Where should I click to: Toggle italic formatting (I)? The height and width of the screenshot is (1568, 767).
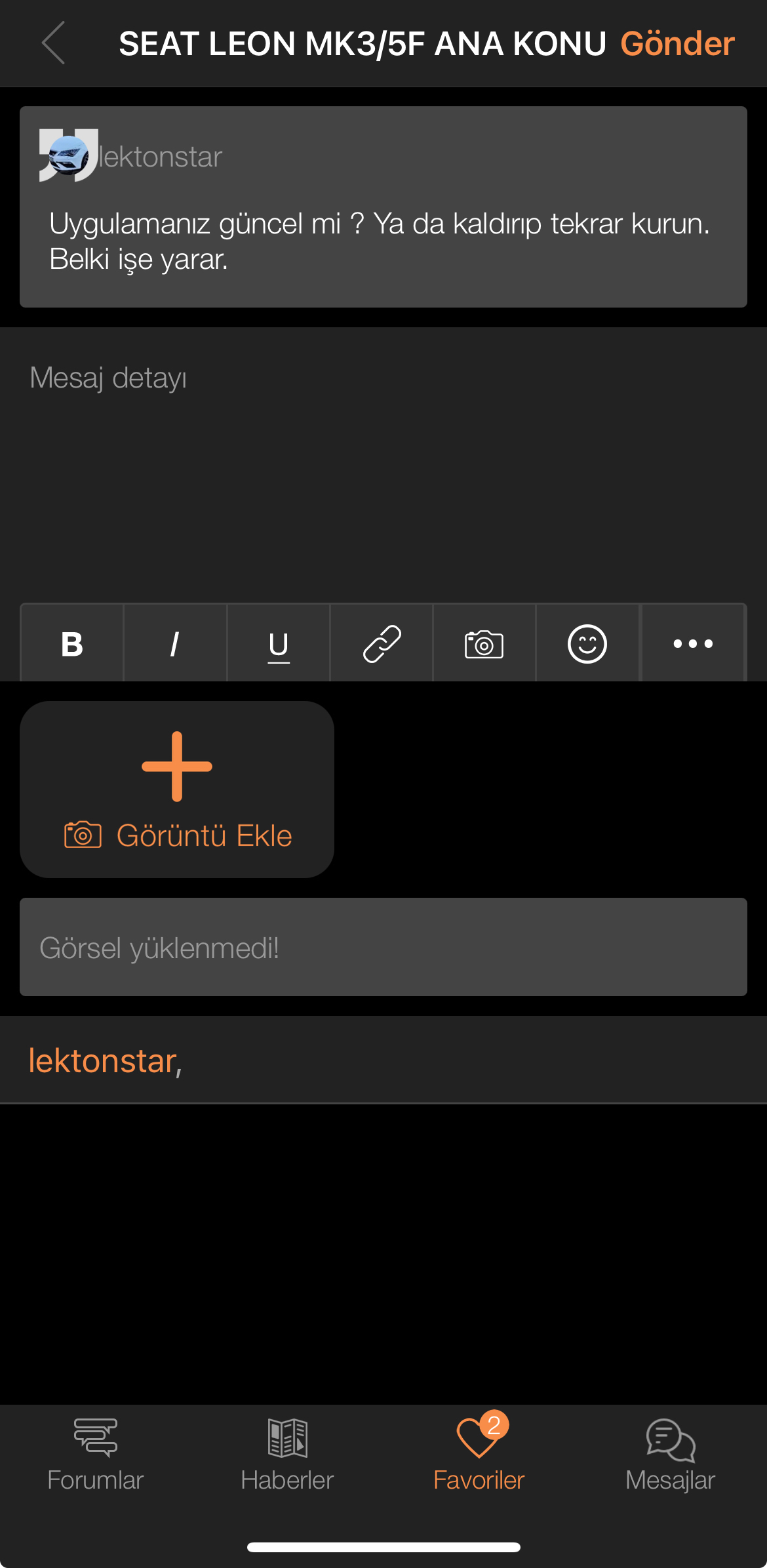coord(175,643)
